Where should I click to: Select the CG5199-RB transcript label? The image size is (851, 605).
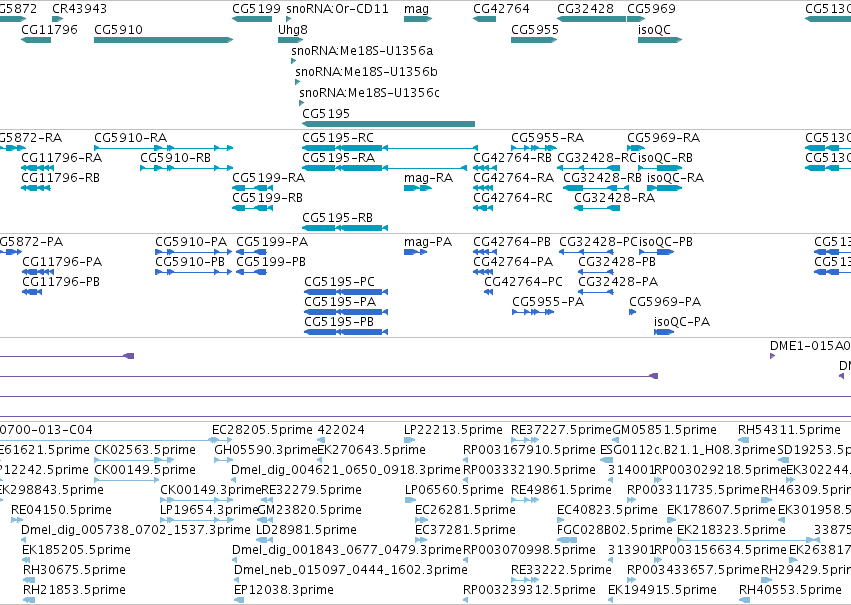(x=267, y=198)
